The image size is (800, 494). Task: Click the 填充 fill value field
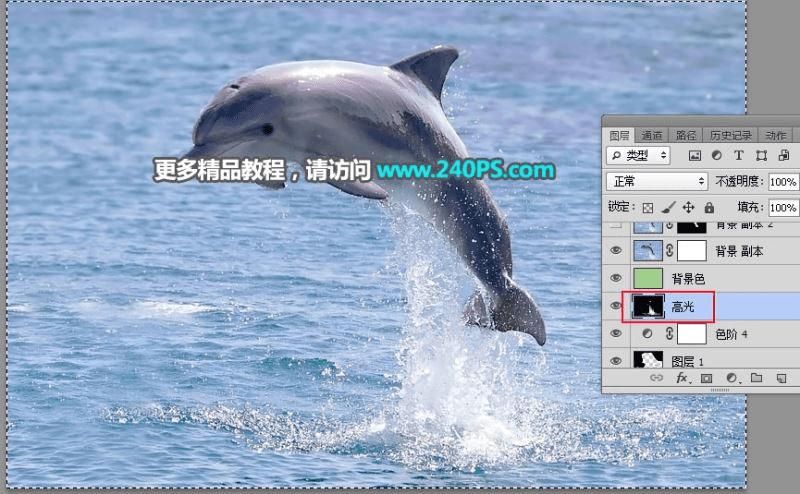pyautogui.click(x=783, y=208)
